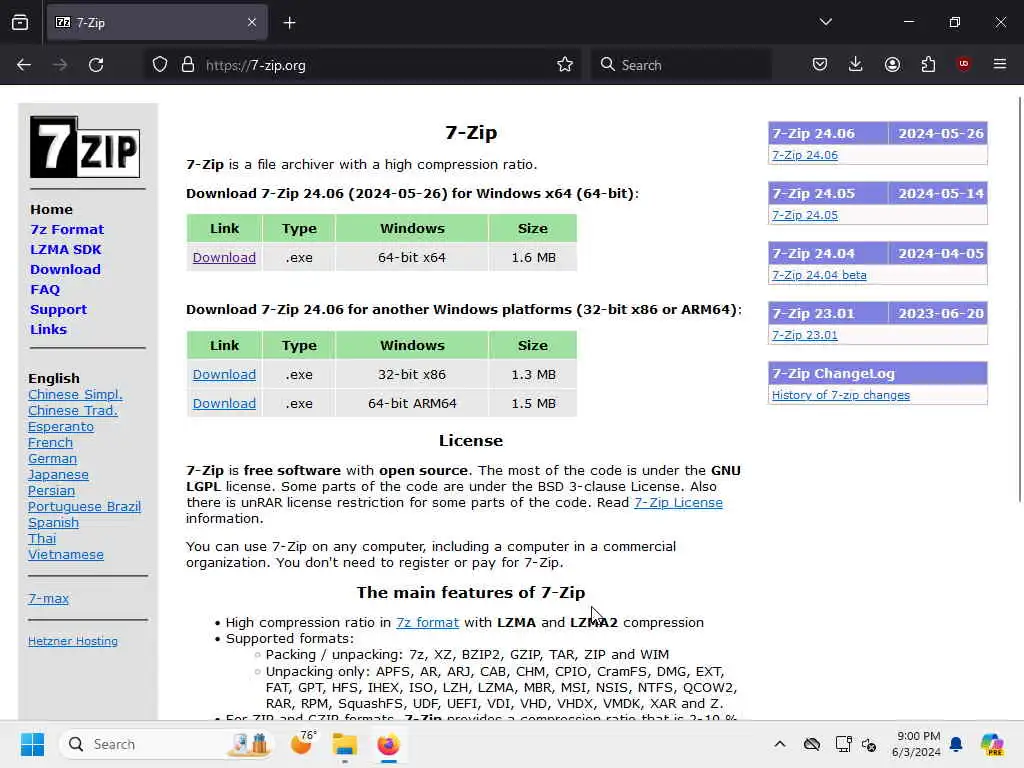Click the taskbar display cast icon
Image resolution: width=1024 pixels, height=768 pixels.
coord(843,744)
